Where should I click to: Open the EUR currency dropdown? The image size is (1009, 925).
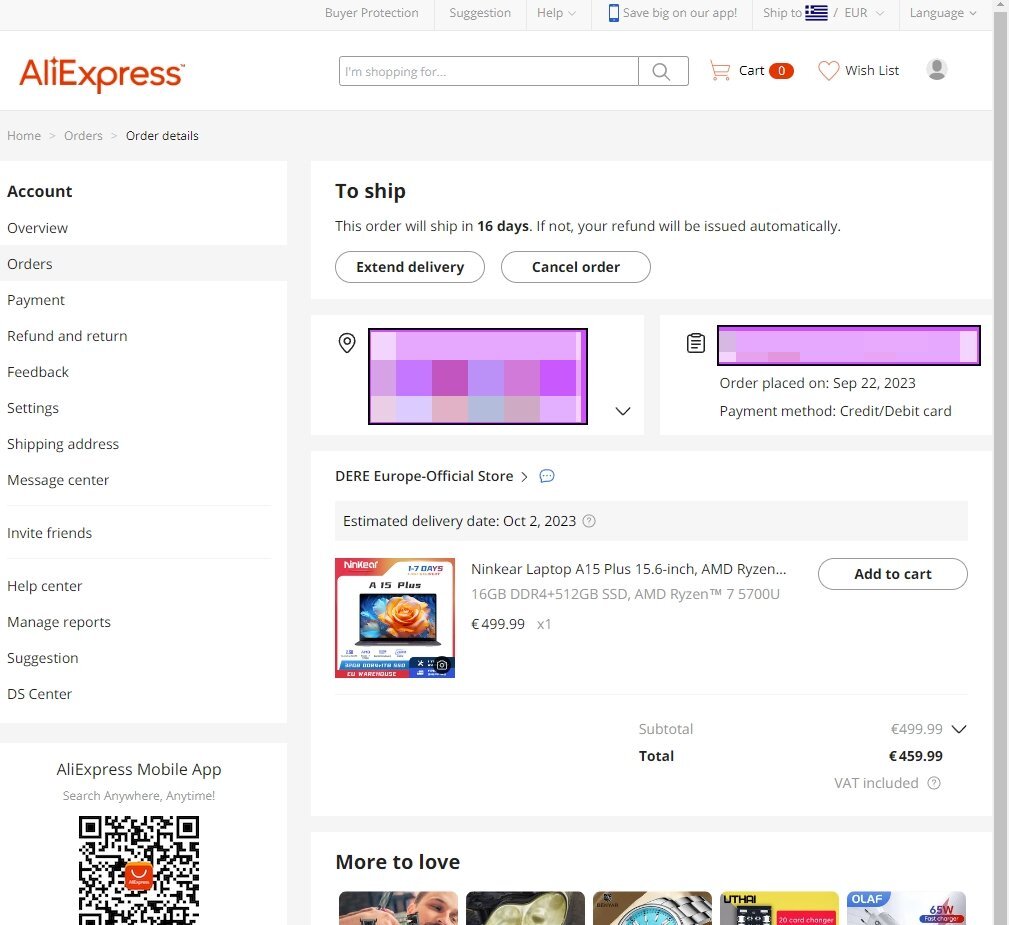coord(864,13)
